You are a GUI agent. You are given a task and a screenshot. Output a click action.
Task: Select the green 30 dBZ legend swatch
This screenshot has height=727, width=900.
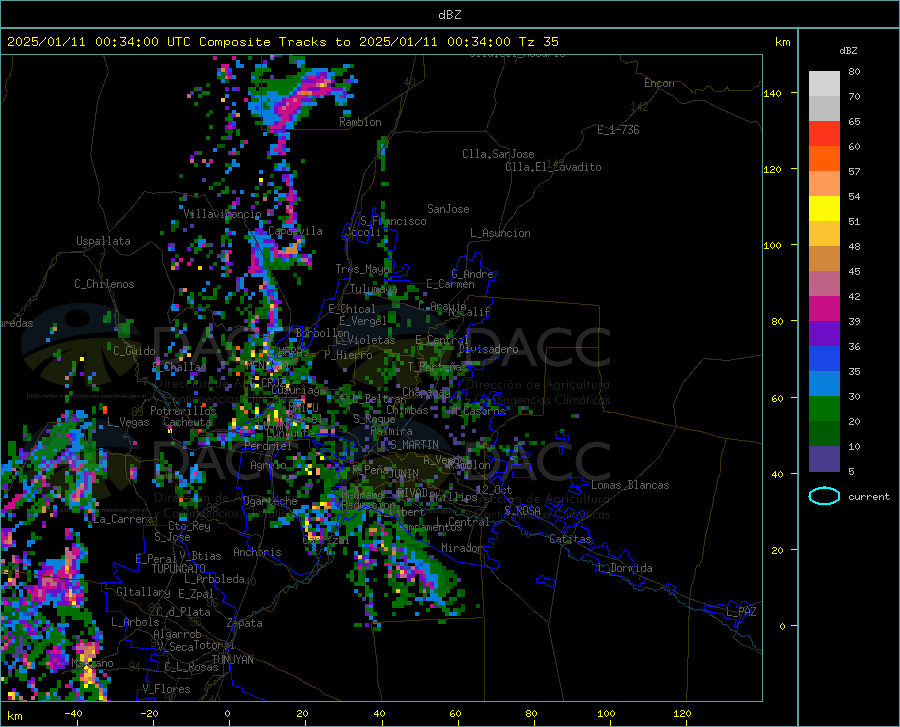[824, 409]
